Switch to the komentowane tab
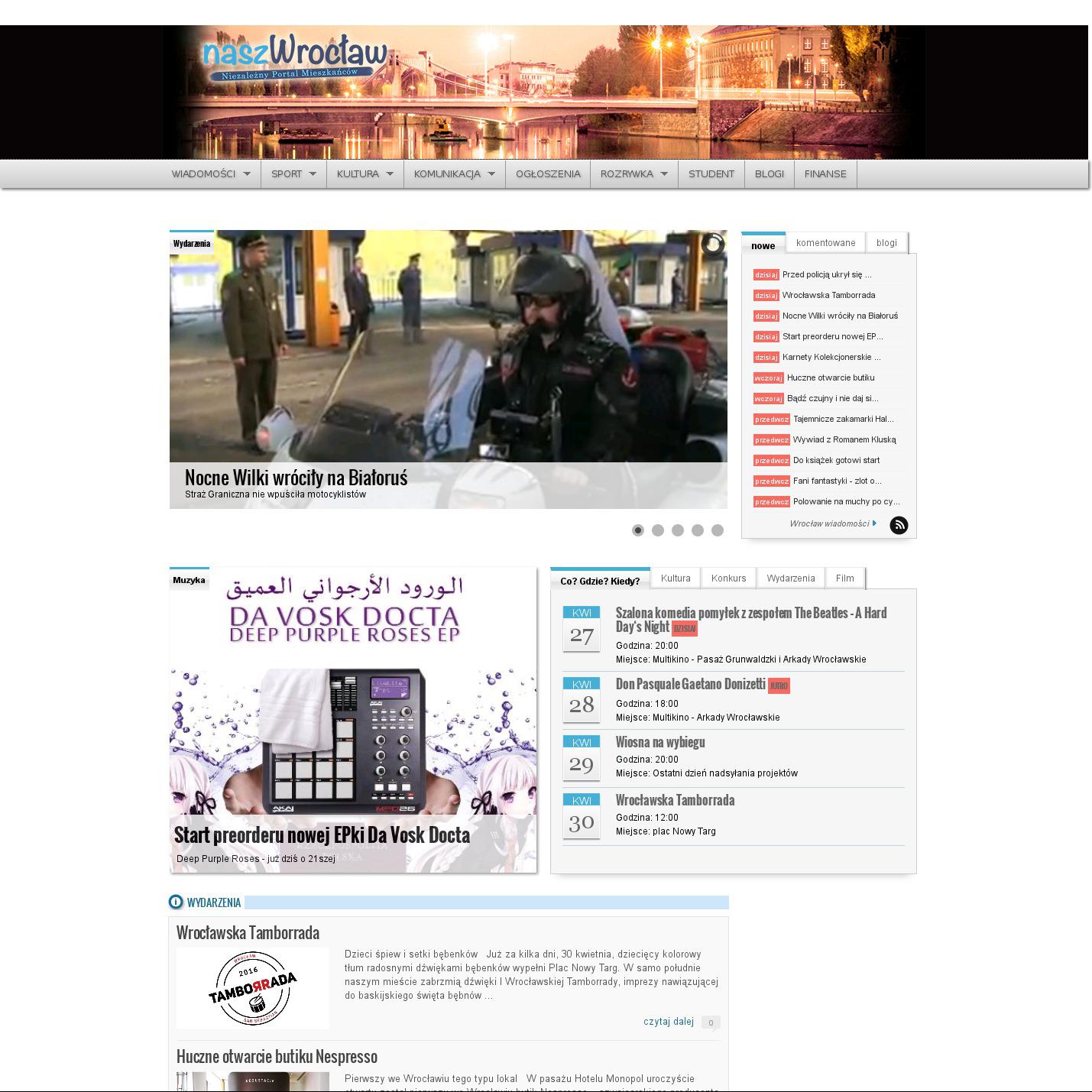The image size is (1092, 1092). click(x=825, y=243)
